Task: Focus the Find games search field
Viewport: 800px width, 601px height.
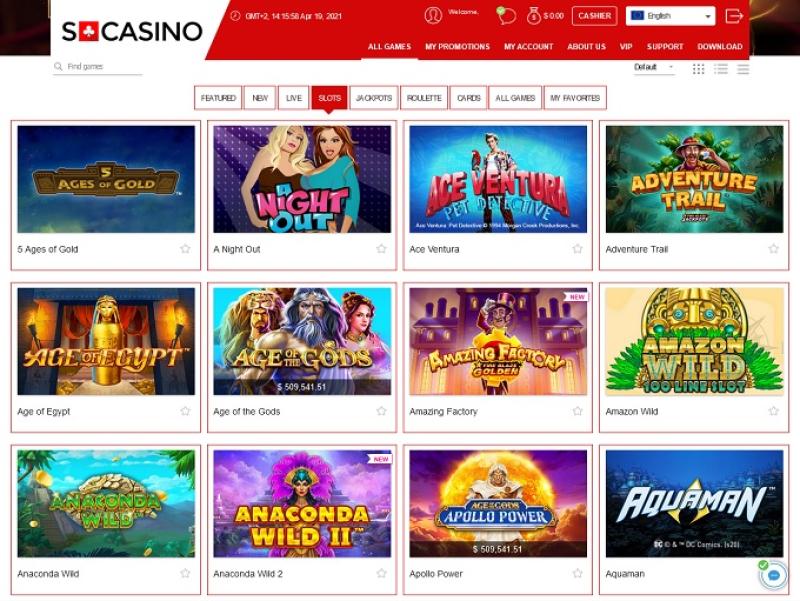Action: click(x=97, y=66)
